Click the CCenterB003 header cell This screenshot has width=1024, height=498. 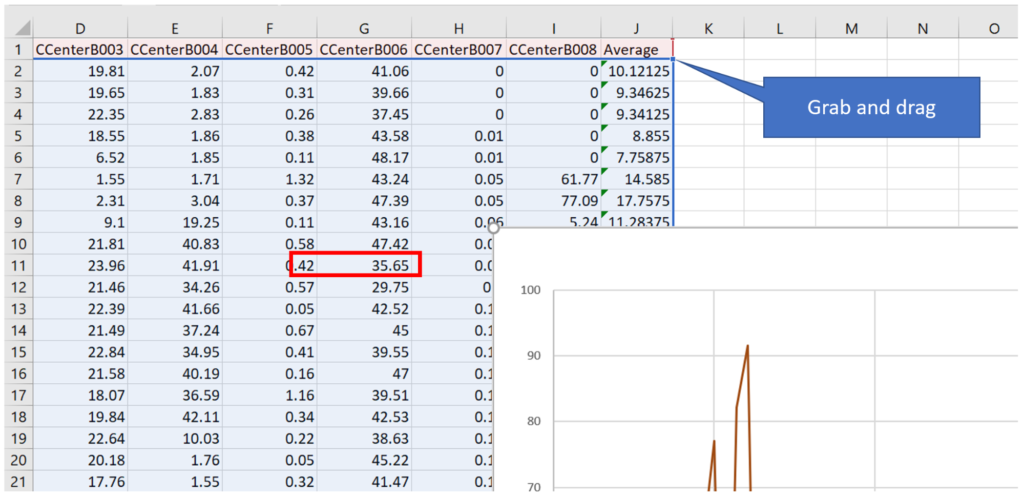pyautogui.click(x=80, y=49)
